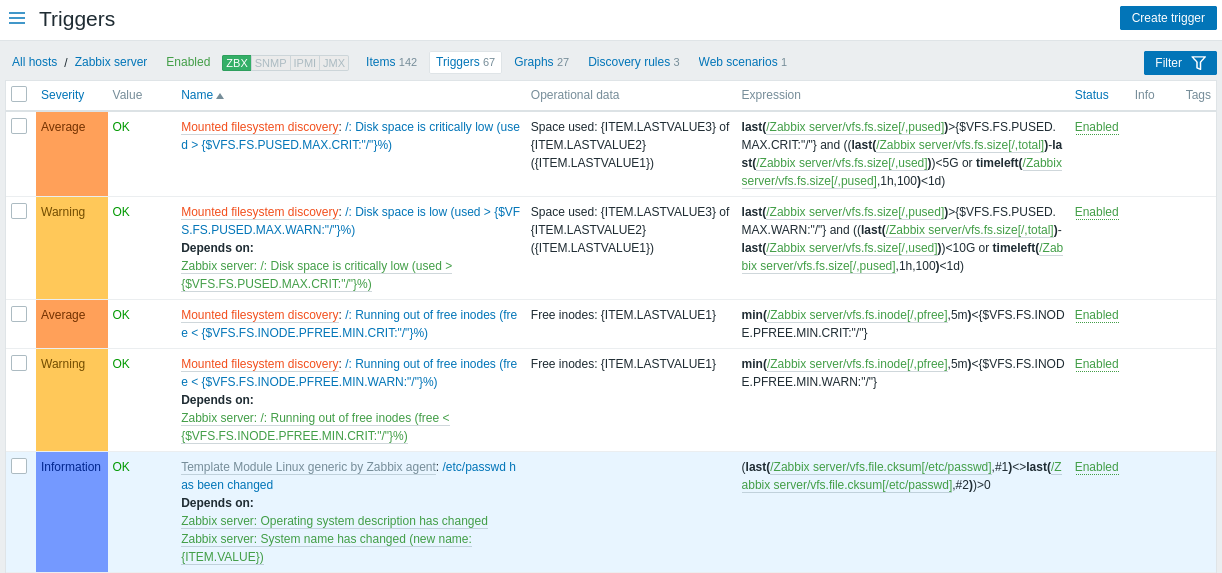Open the hamburger sidebar menu

[x=17, y=18]
